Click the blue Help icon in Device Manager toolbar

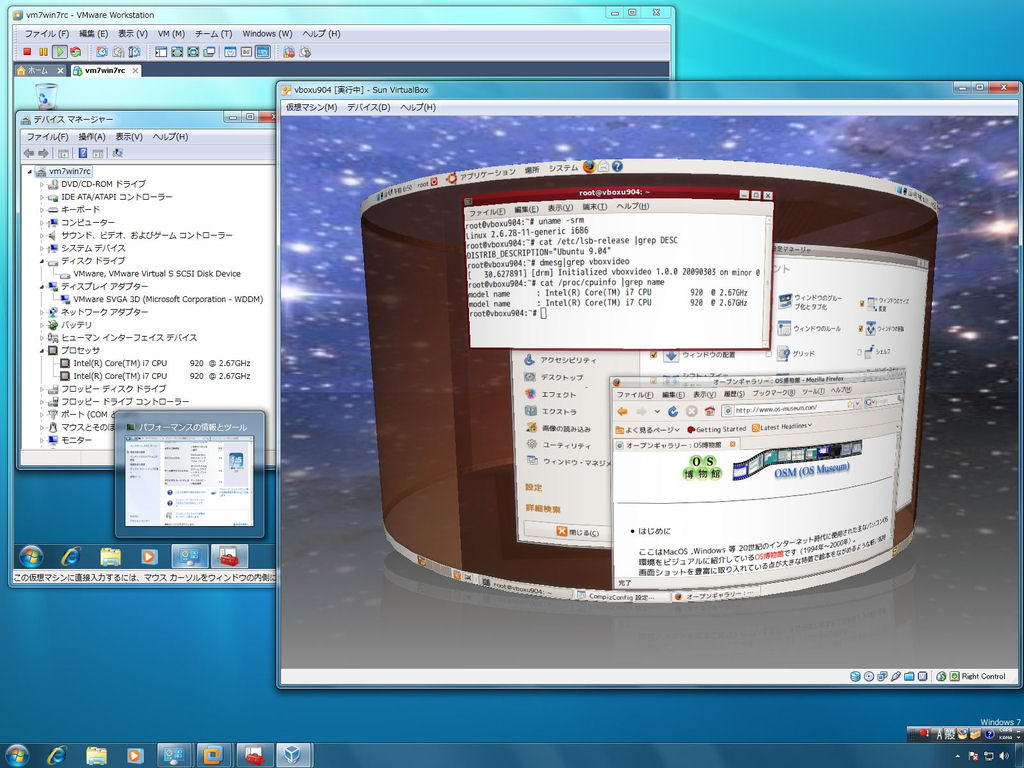coord(82,153)
